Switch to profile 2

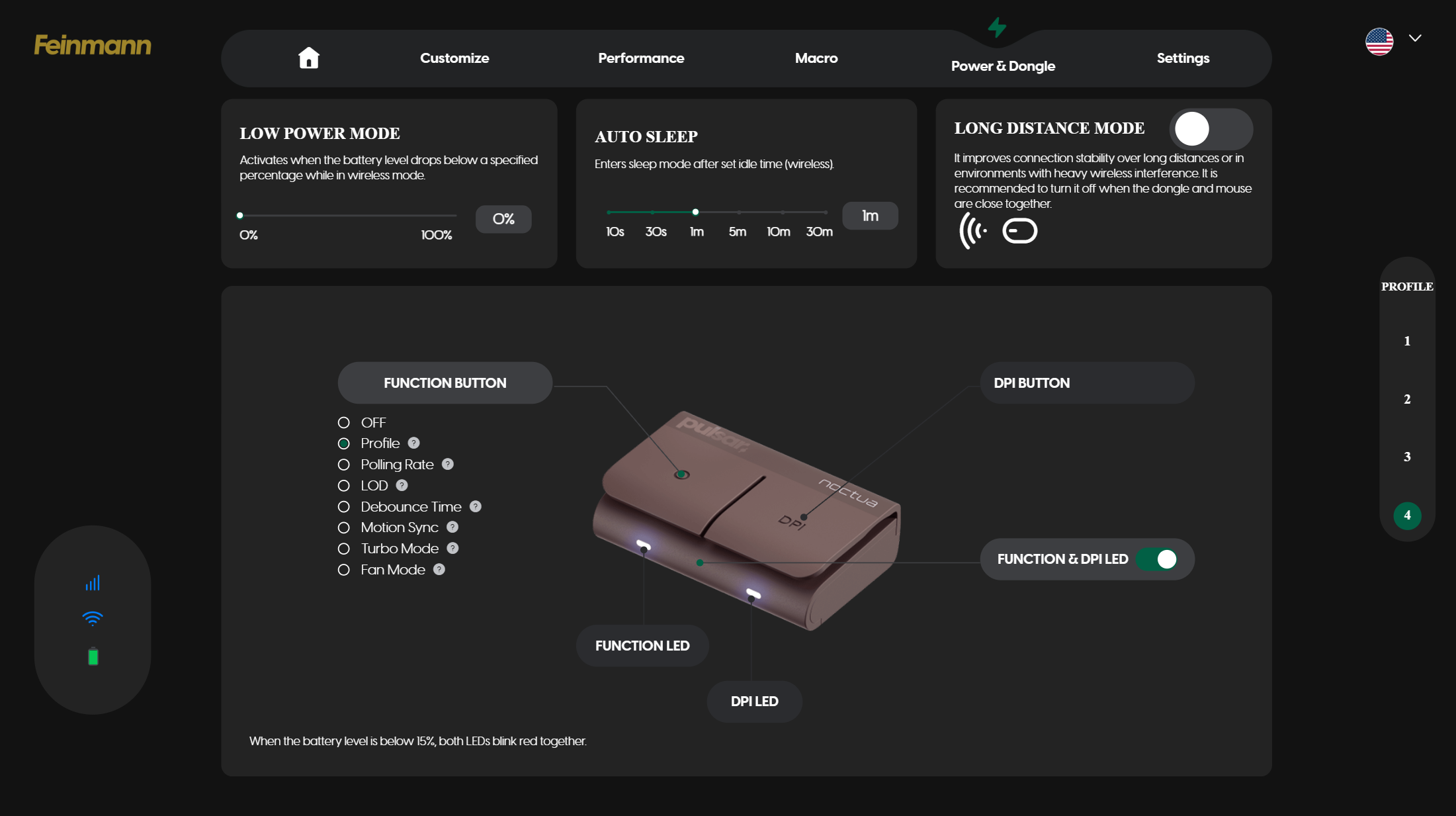point(1407,399)
